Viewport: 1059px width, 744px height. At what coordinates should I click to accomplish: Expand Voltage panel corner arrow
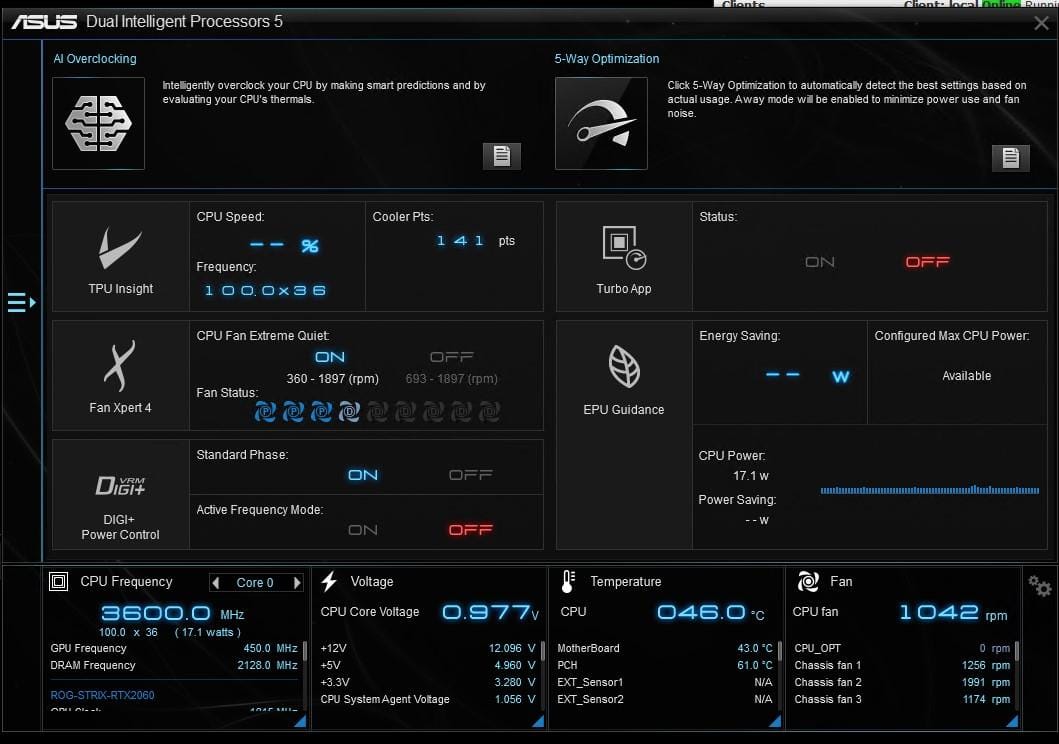pos(538,722)
